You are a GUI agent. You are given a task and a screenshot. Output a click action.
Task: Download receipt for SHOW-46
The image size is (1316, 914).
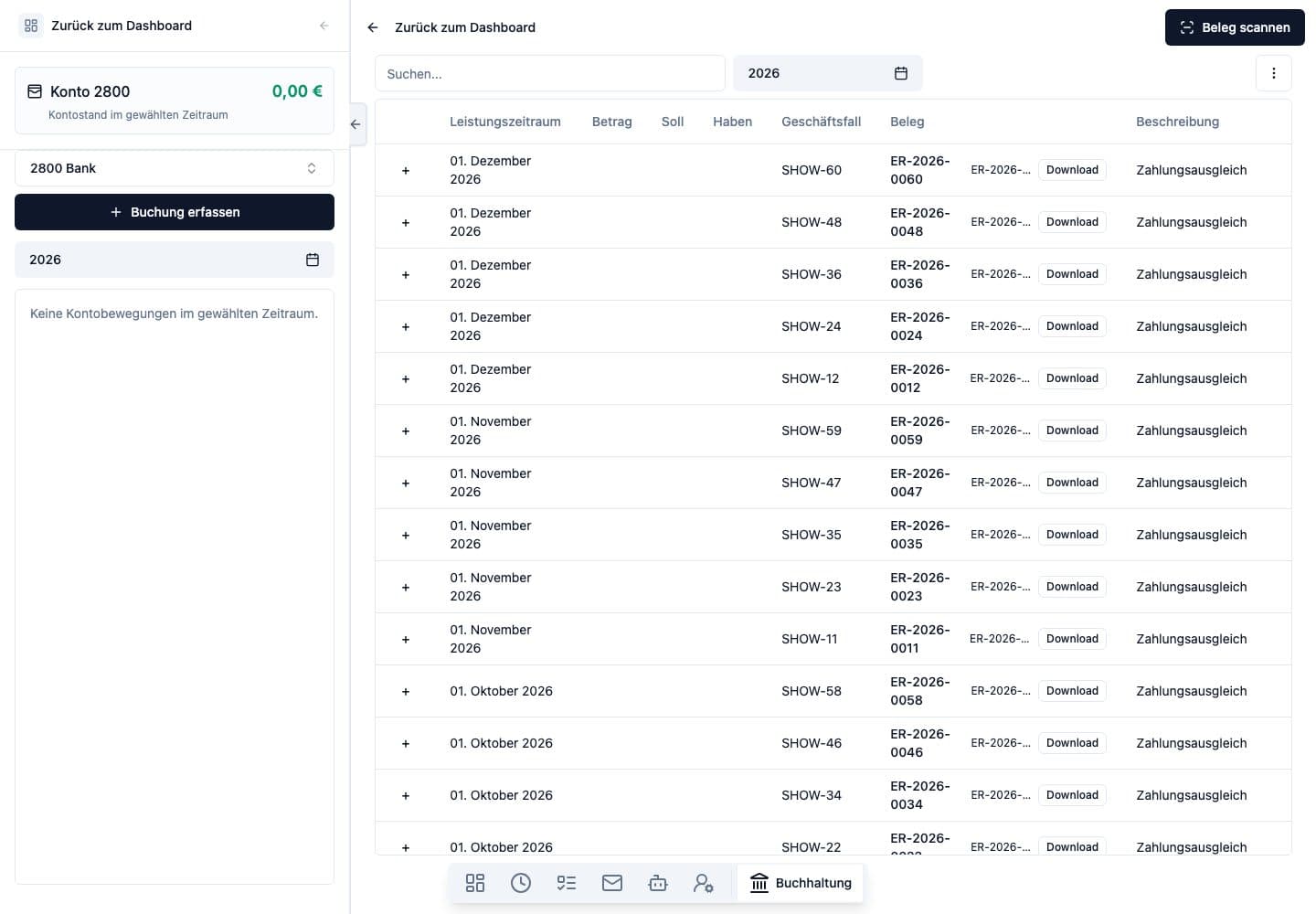1072,743
